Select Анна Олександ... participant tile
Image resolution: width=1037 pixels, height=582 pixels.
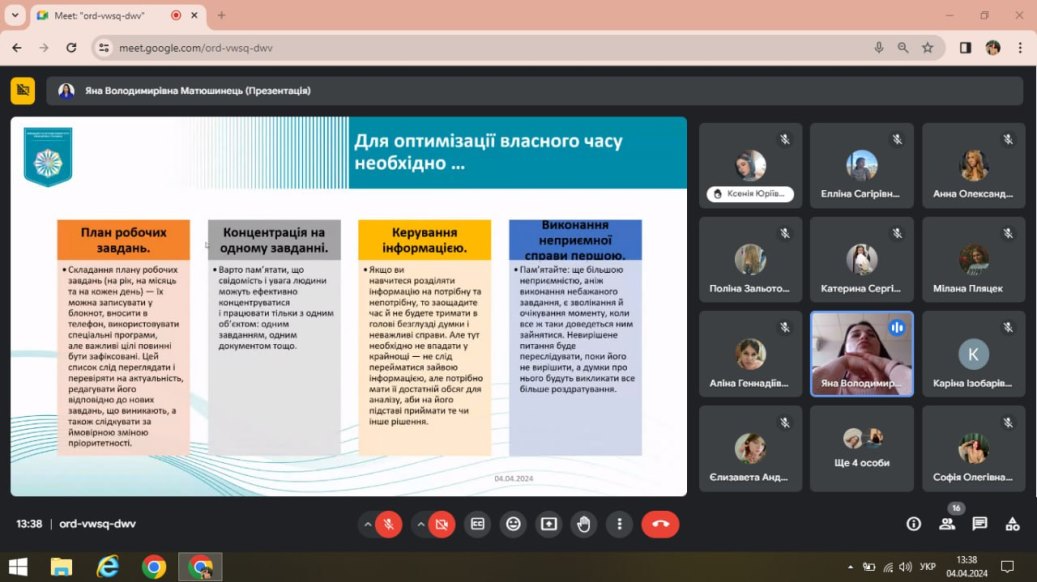pyautogui.click(x=973, y=165)
